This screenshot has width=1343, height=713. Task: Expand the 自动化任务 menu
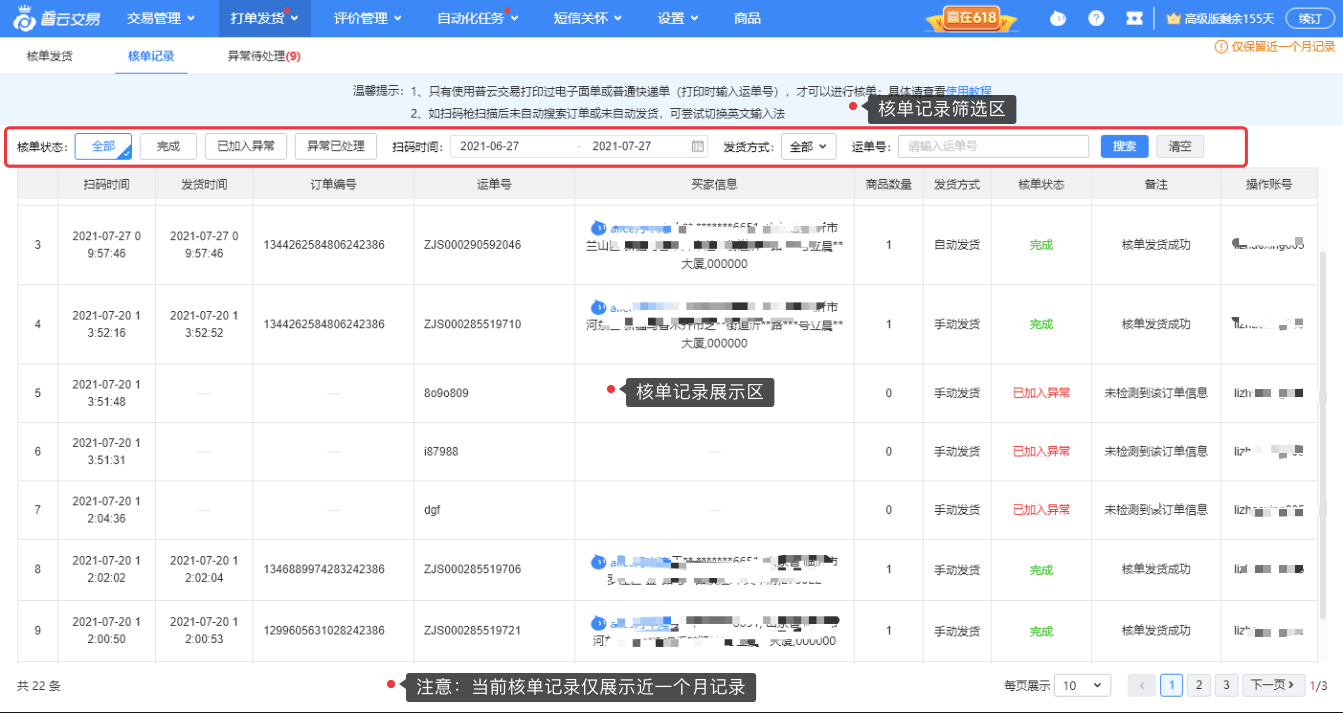pos(478,18)
